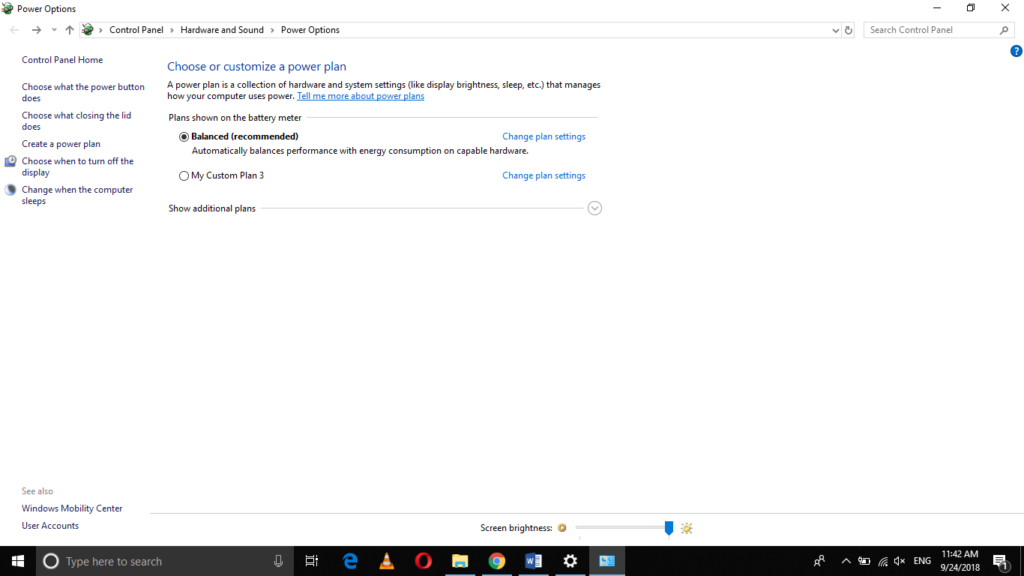1024x576 pixels.
Task: Expand Show additional plans
Action: (594, 207)
